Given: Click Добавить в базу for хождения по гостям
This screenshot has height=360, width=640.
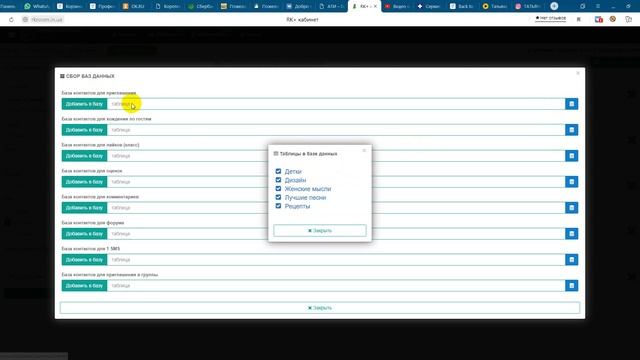Looking at the screenshot, I should (x=84, y=130).
